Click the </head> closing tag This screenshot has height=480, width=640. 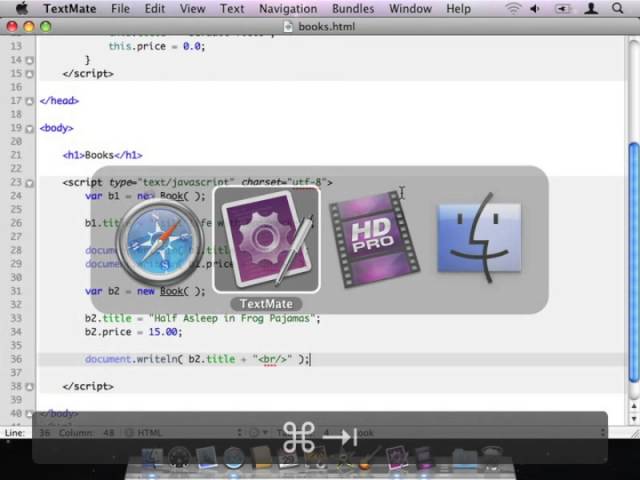[59, 100]
